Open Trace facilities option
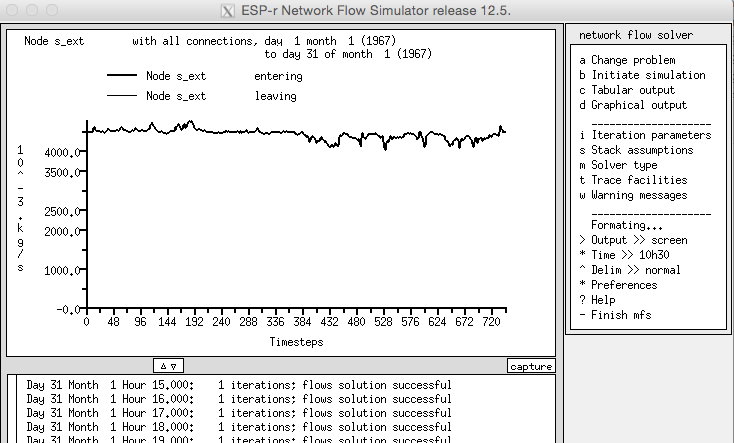This screenshot has height=443, width=734. click(x=640, y=180)
